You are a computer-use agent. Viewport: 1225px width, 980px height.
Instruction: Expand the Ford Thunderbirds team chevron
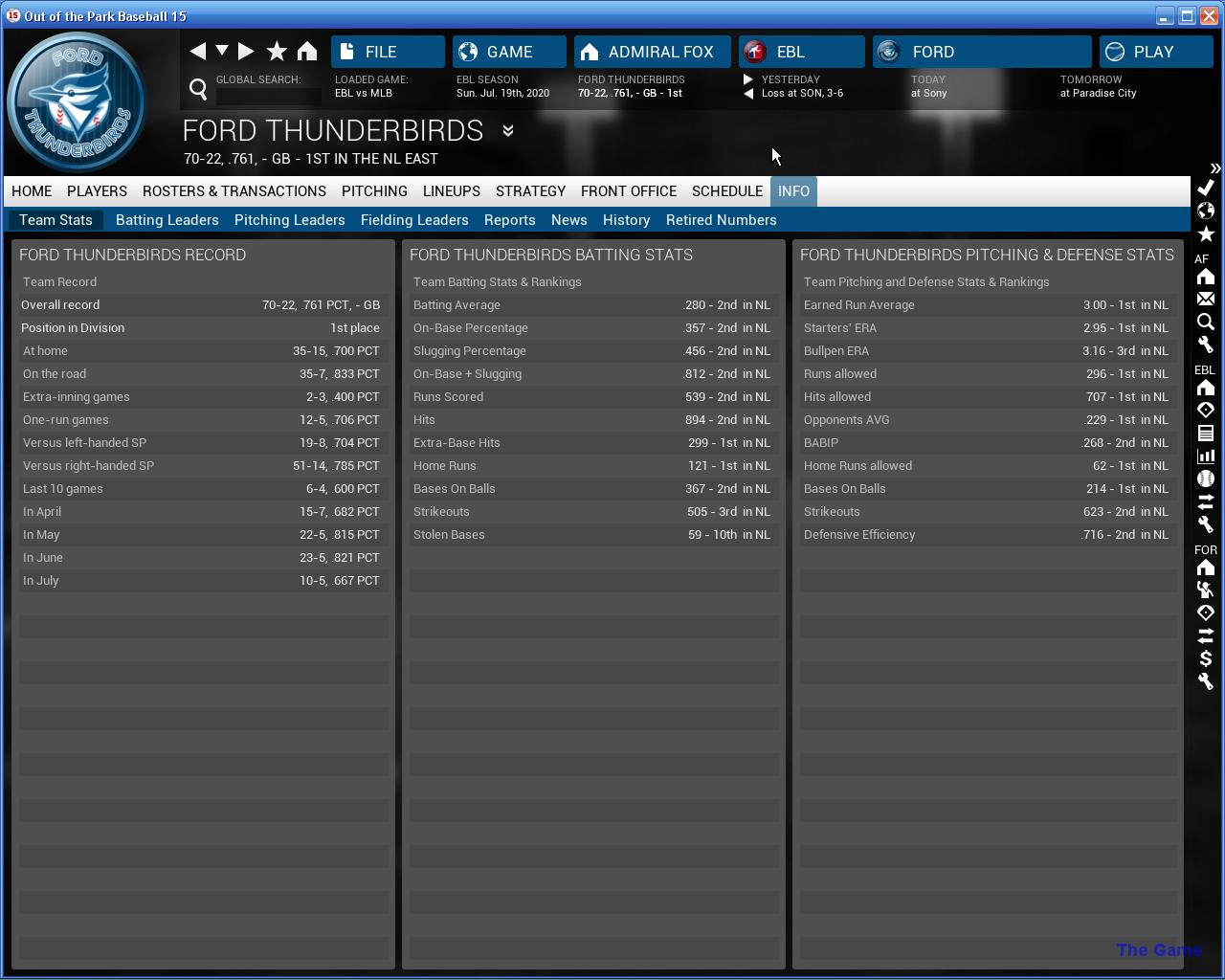point(508,131)
